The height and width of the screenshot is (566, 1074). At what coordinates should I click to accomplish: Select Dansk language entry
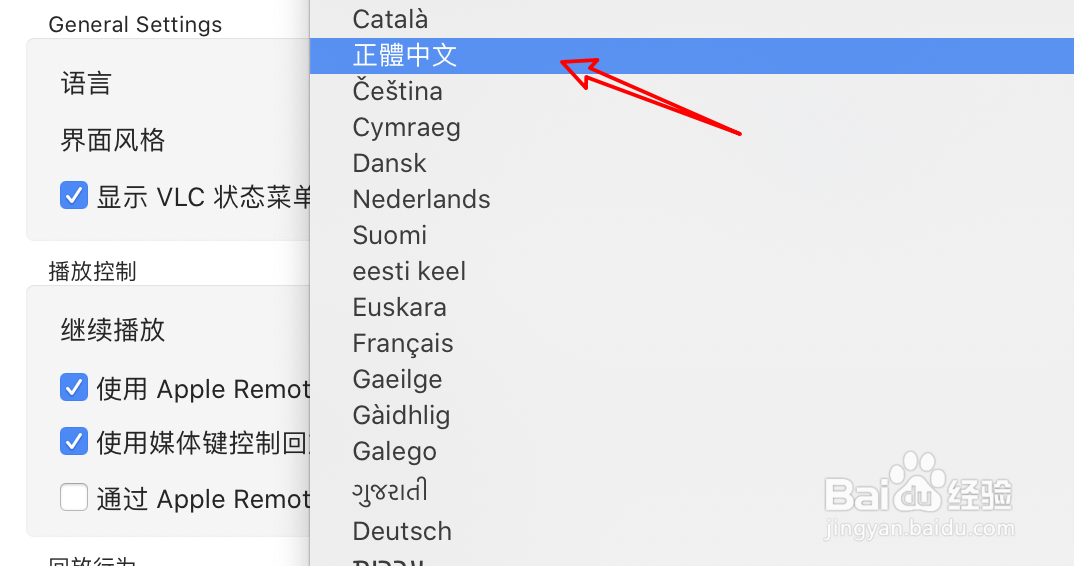pos(389,164)
